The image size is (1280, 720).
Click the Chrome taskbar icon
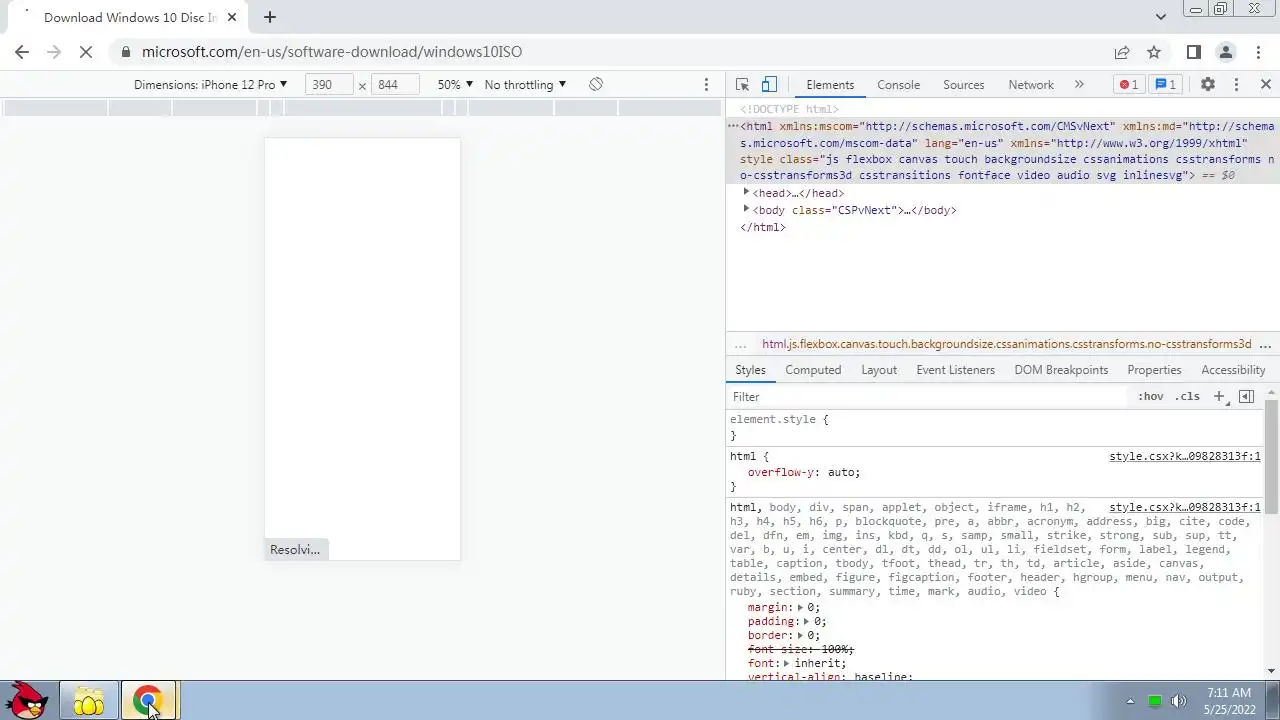[x=148, y=701]
